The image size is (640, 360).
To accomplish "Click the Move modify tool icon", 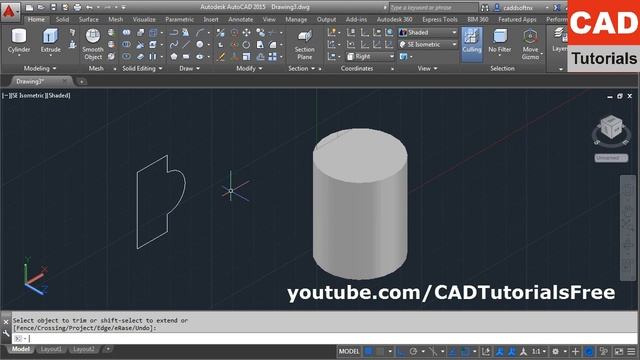I will 247,32.
